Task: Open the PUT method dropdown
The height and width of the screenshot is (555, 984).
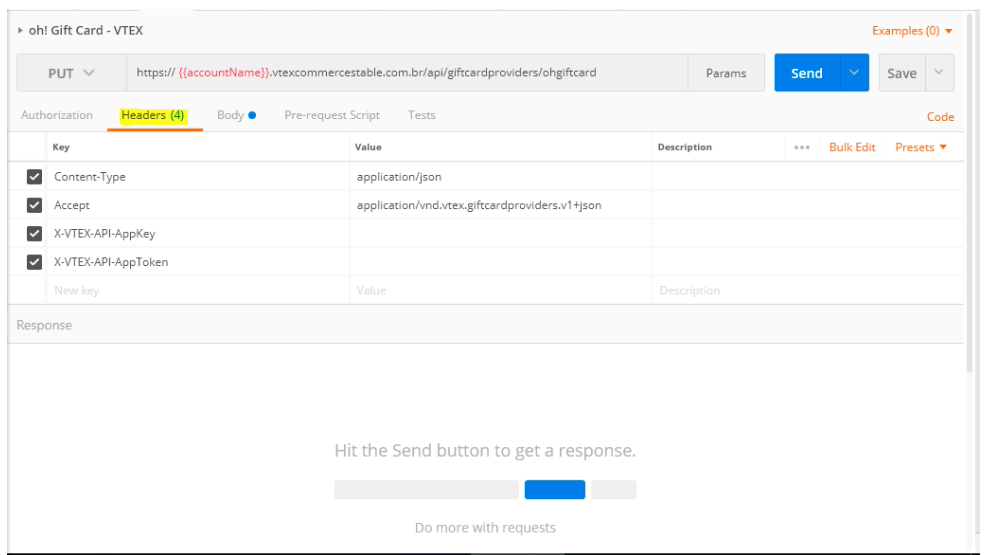Action: pyautogui.click(x=71, y=74)
